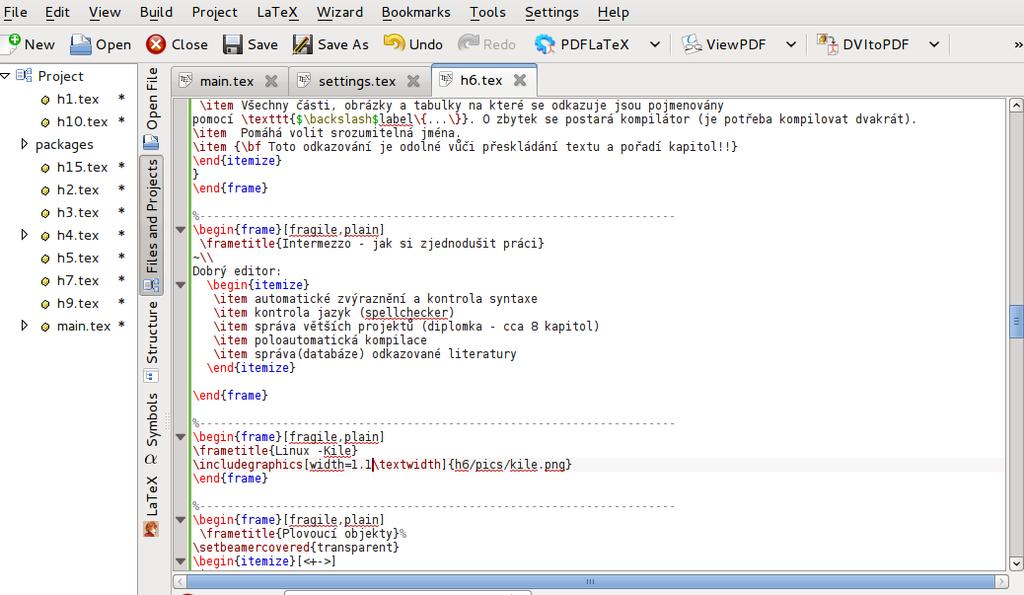1024x595 pixels.
Task: Open the Settings menu
Action: coord(552,12)
